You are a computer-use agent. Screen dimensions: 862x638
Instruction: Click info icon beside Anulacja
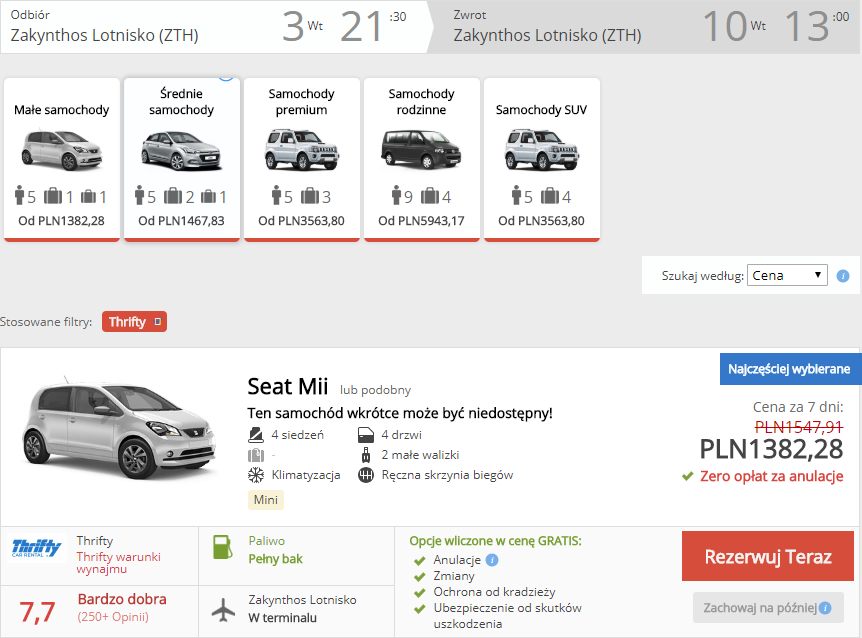pos(492,560)
